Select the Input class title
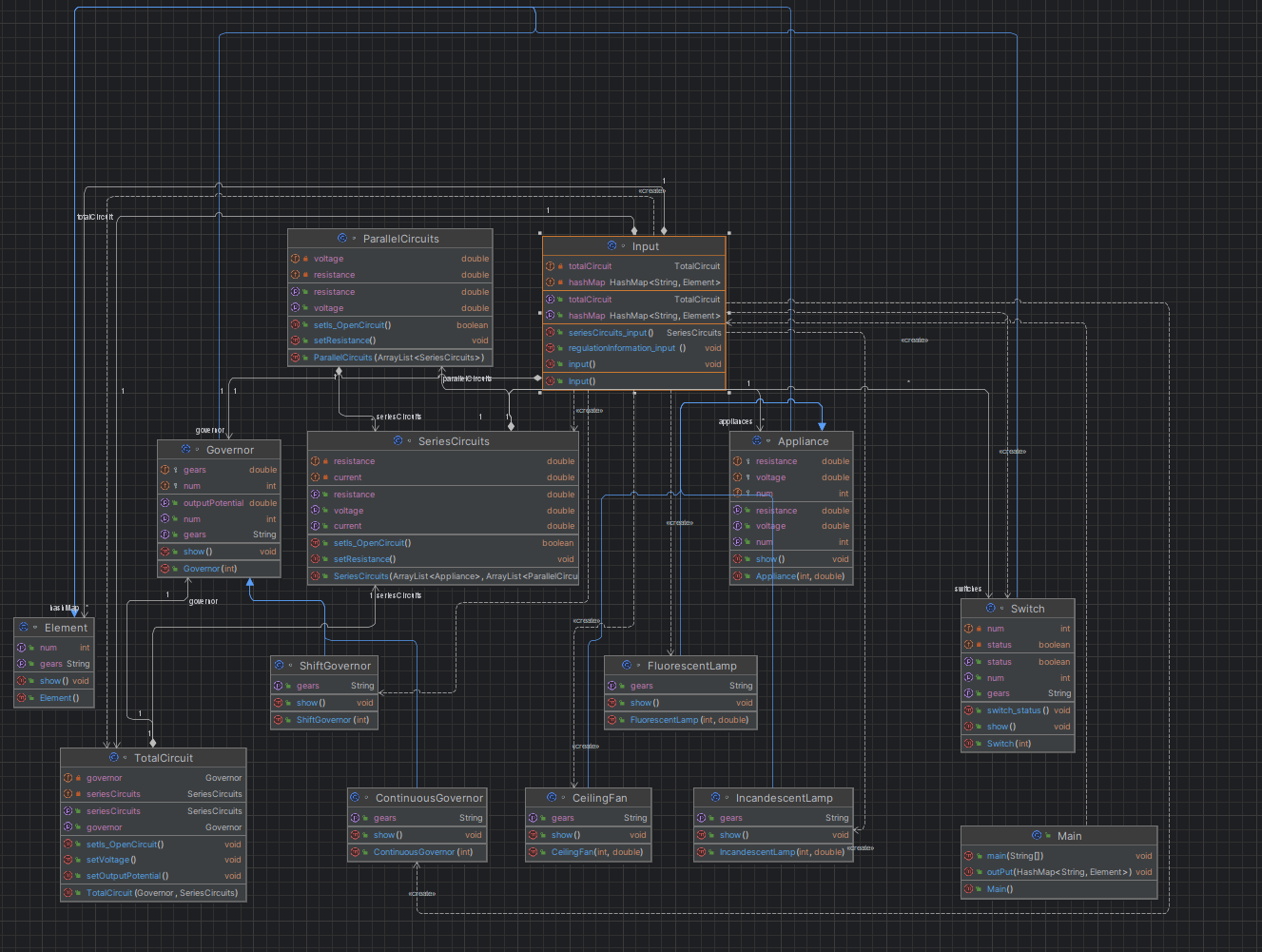The image size is (1262, 952). (x=646, y=246)
